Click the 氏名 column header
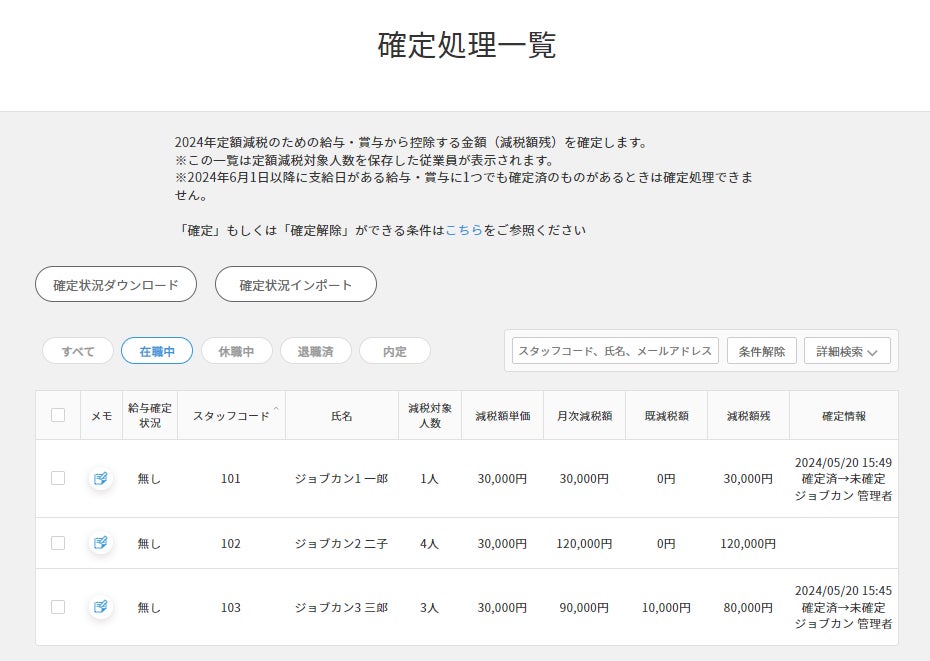The image size is (930, 661). (342, 416)
